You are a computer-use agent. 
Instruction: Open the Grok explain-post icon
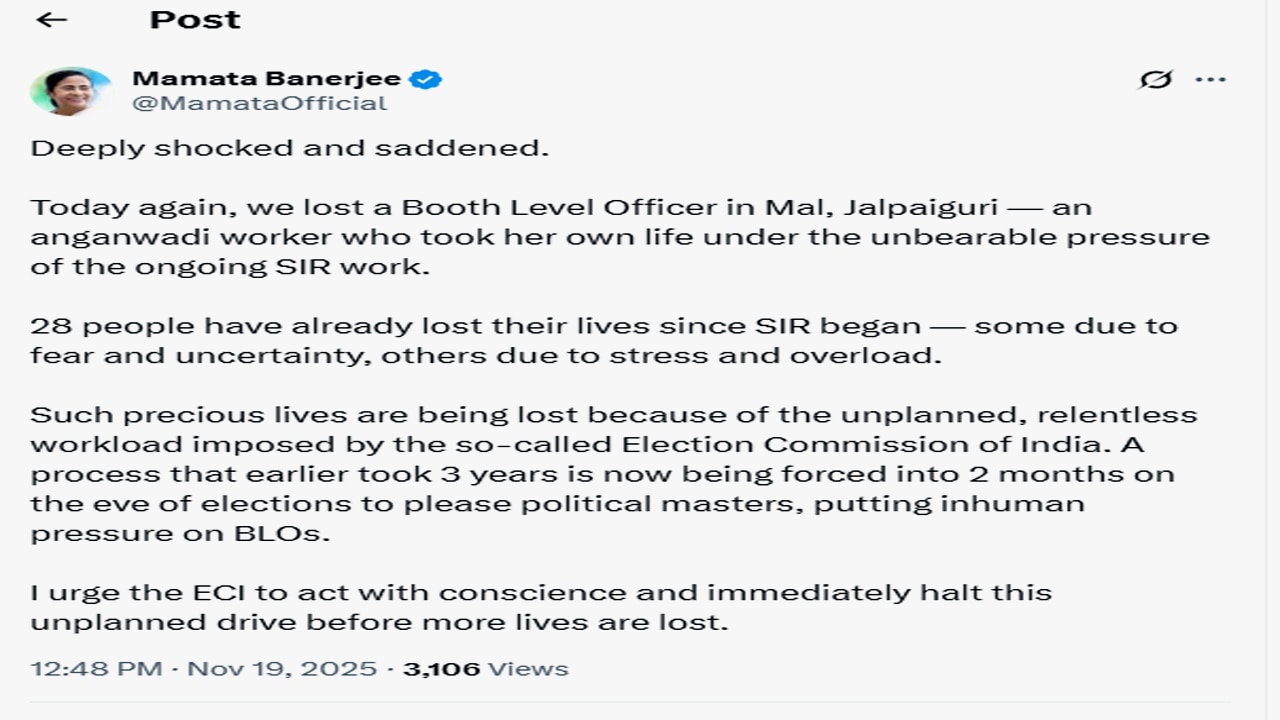pyautogui.click(x=1155, y=79)
